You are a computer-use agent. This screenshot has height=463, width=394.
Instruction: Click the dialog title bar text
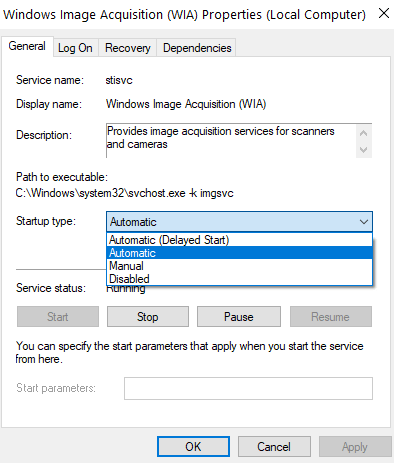pos(184,15)
